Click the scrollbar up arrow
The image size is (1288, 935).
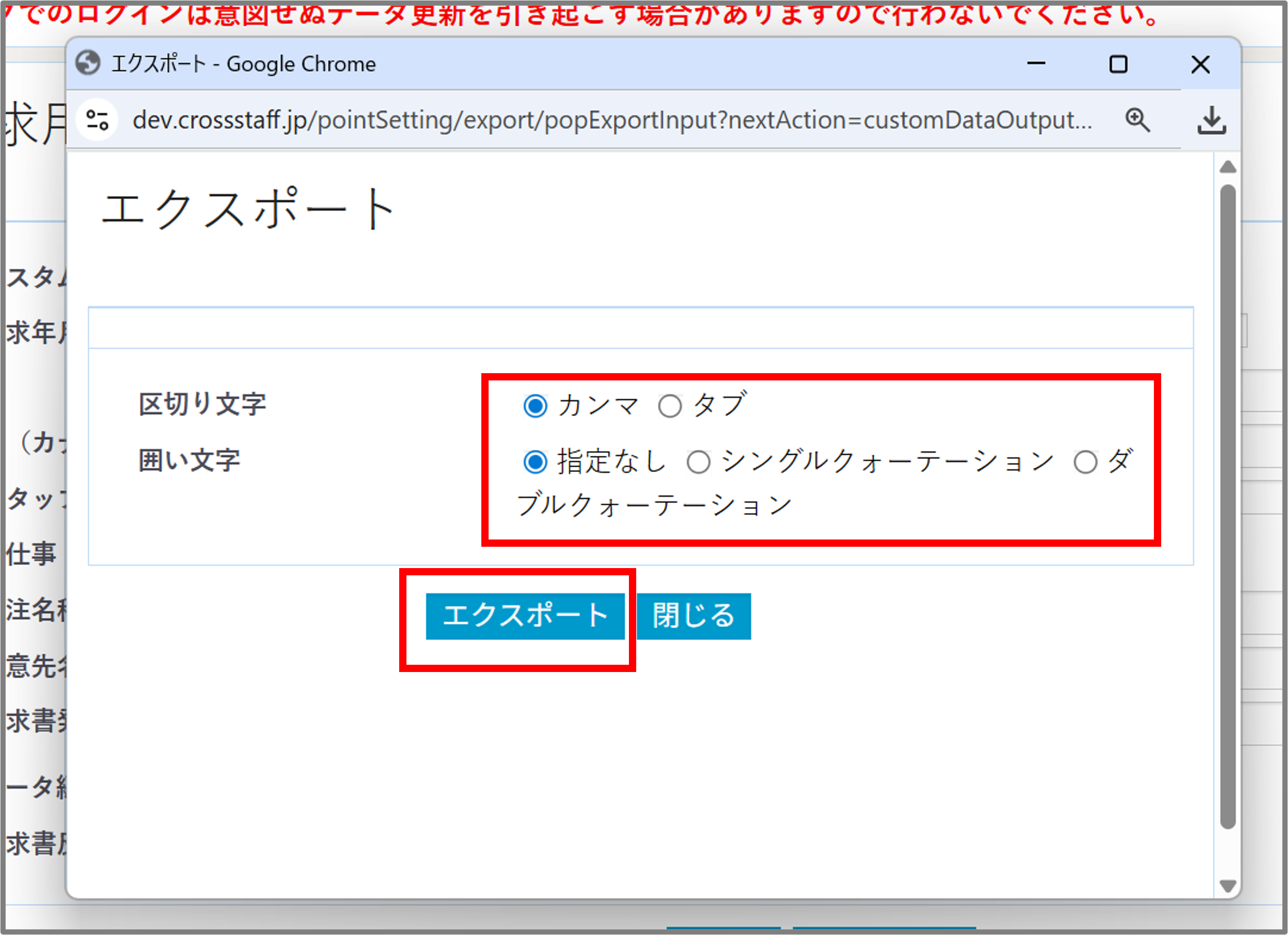coord(1227,167)
